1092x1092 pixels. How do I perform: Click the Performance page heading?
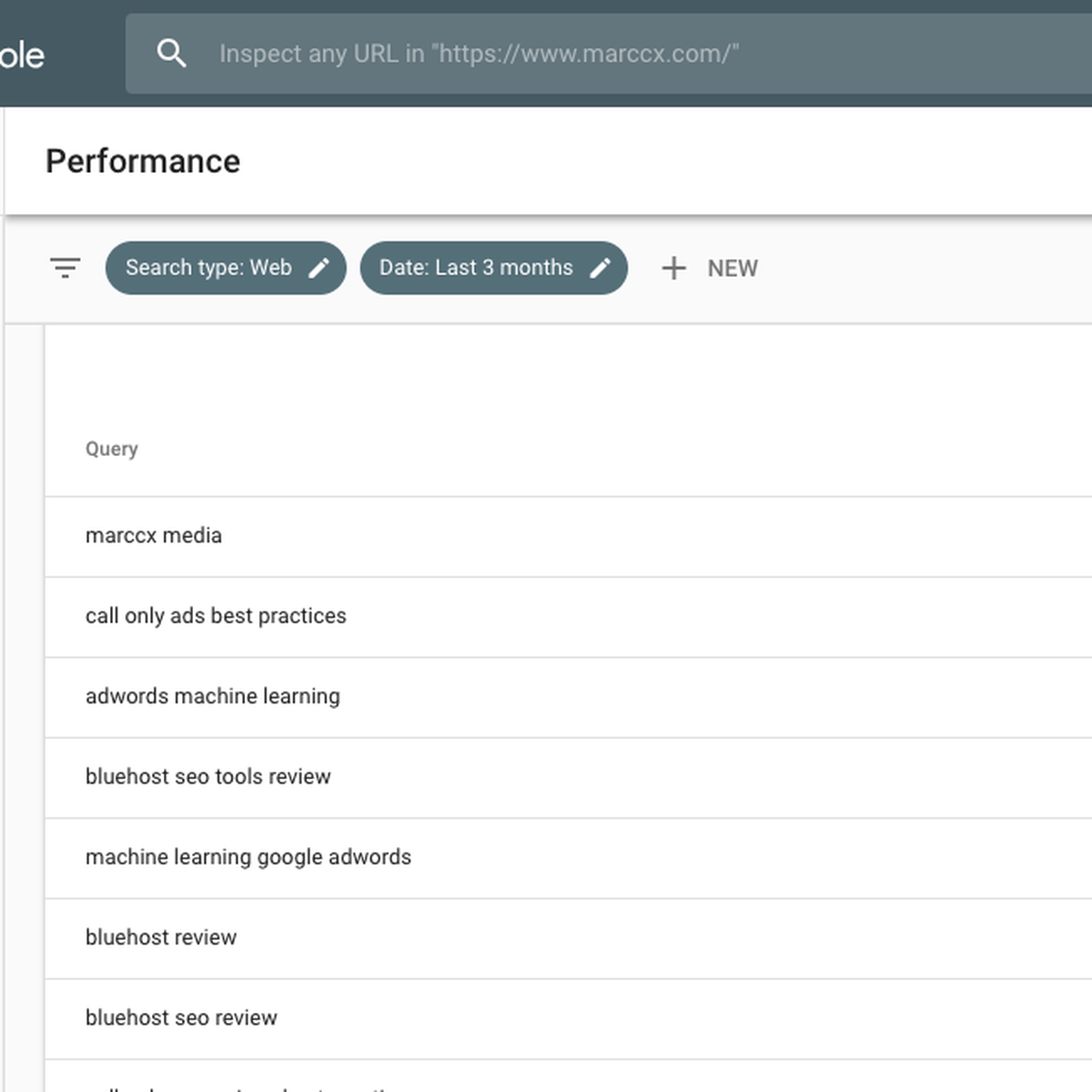coord(143,161)
